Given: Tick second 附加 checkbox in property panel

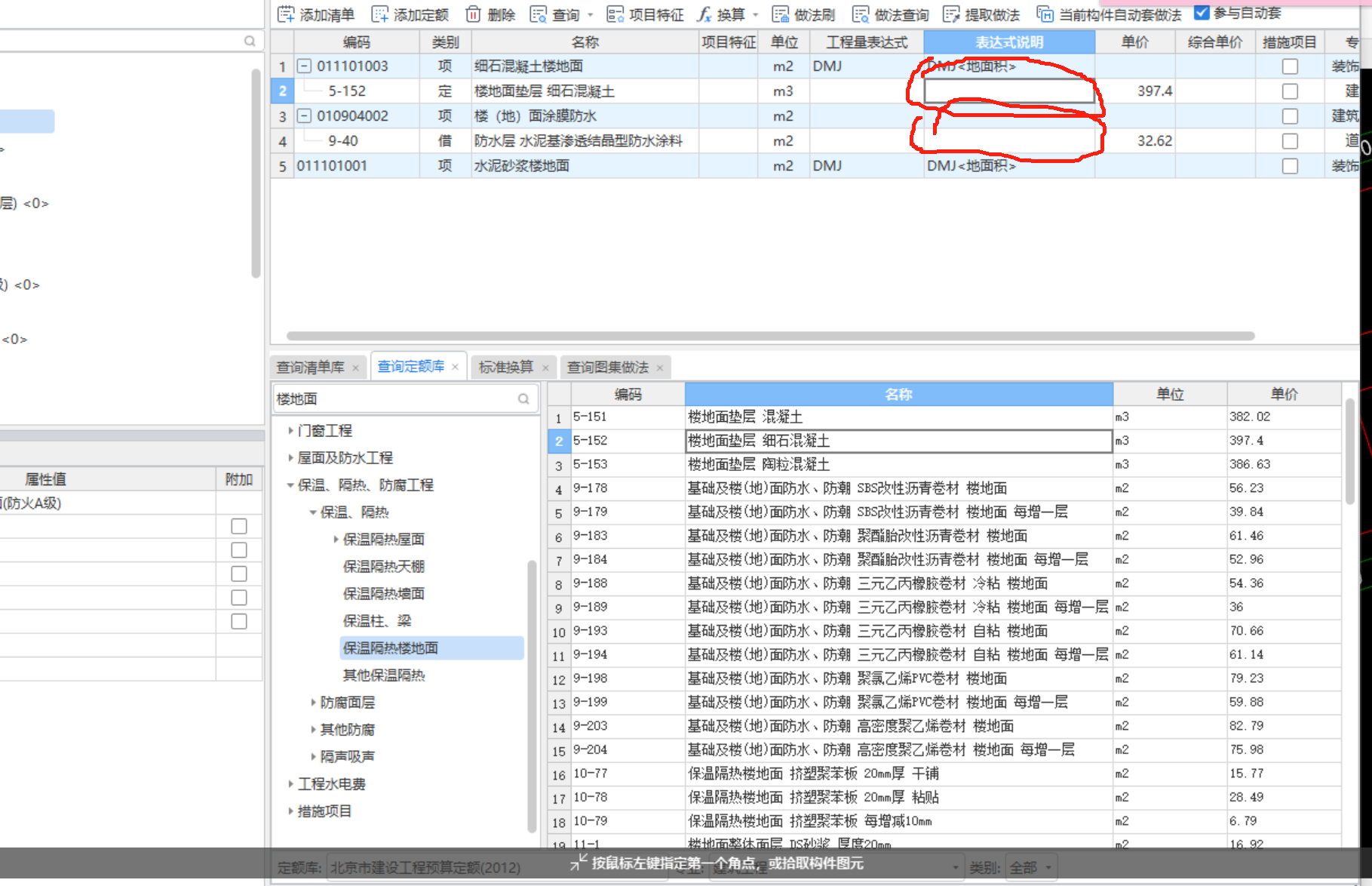Looking at the screenshot, I should 239,550.
